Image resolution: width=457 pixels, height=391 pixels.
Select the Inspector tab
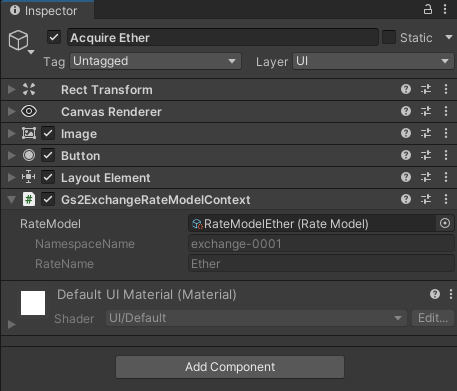[x=47, y=10]
